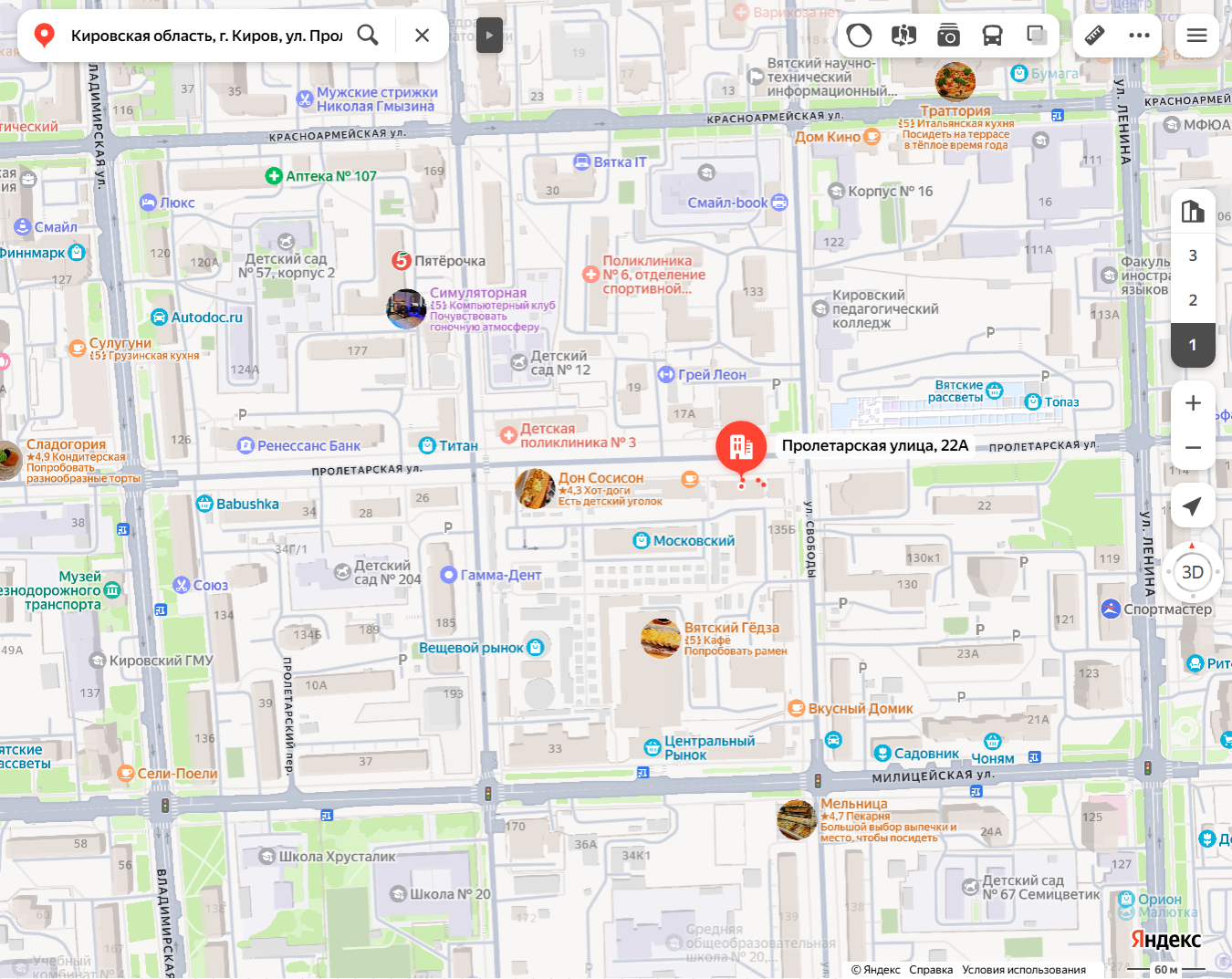Open the Справка help link

coord(931,970)
